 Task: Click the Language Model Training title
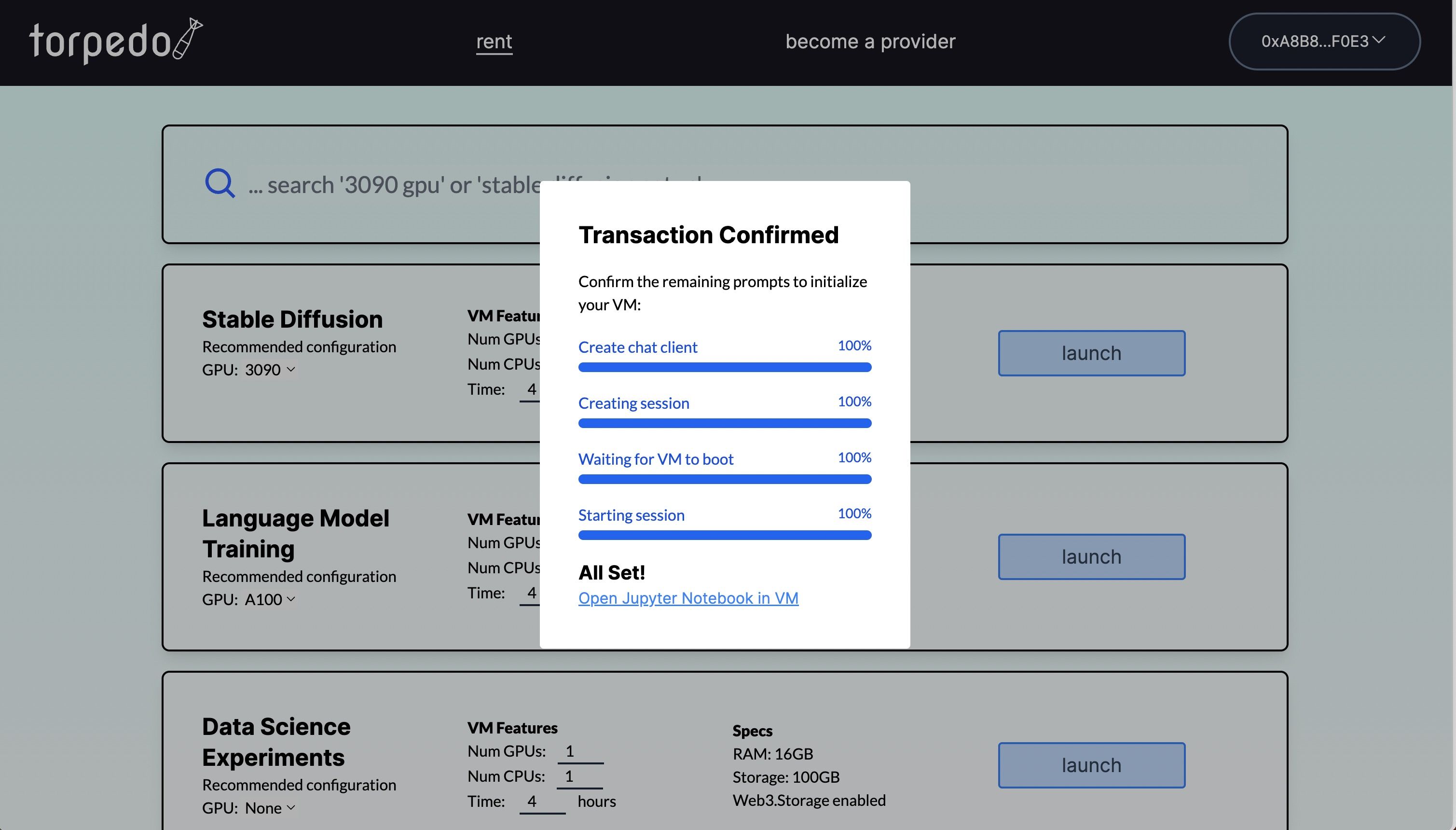tap(296, 534)
